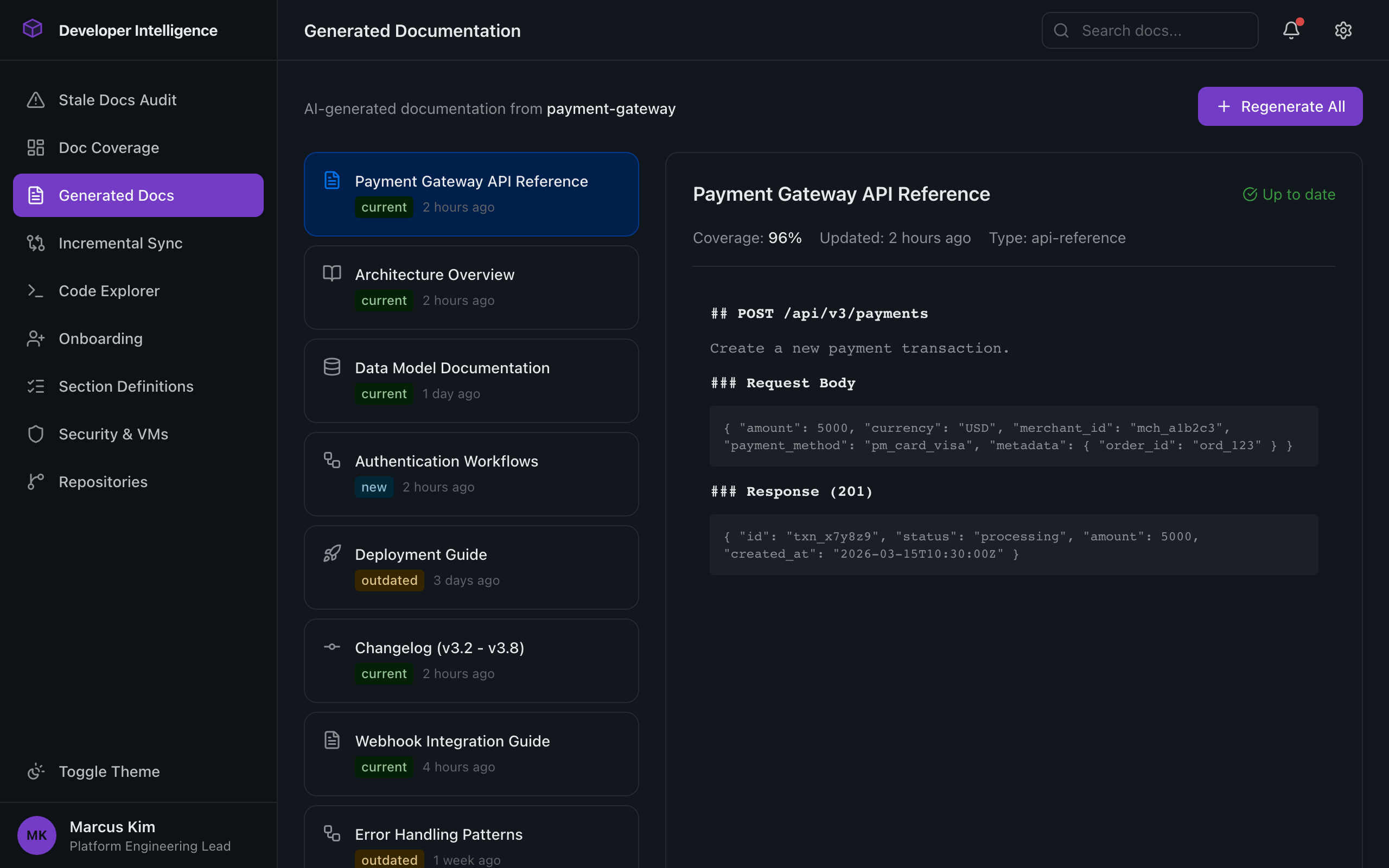Viewport: 1389px width, 868px height.
Task: Click the Security & VMs shield icon
Action: pyautogui.click(x=36, y=433)
